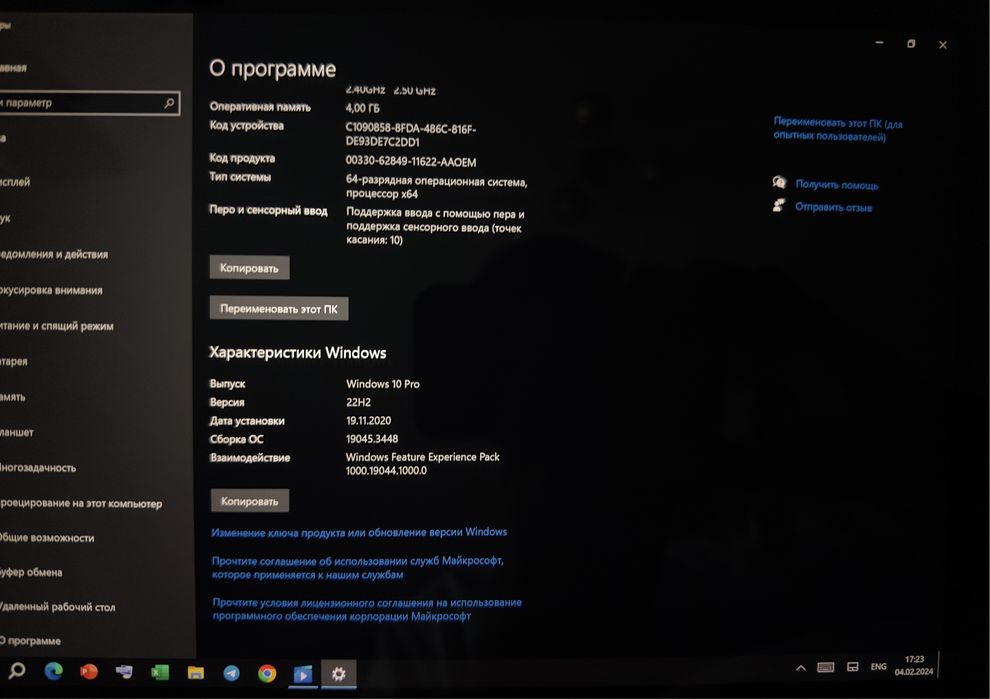Open Переименовать этот ПК (для опытных пользователей) link
The height and width of the screenshot is (699, 990).
point(838,129)
